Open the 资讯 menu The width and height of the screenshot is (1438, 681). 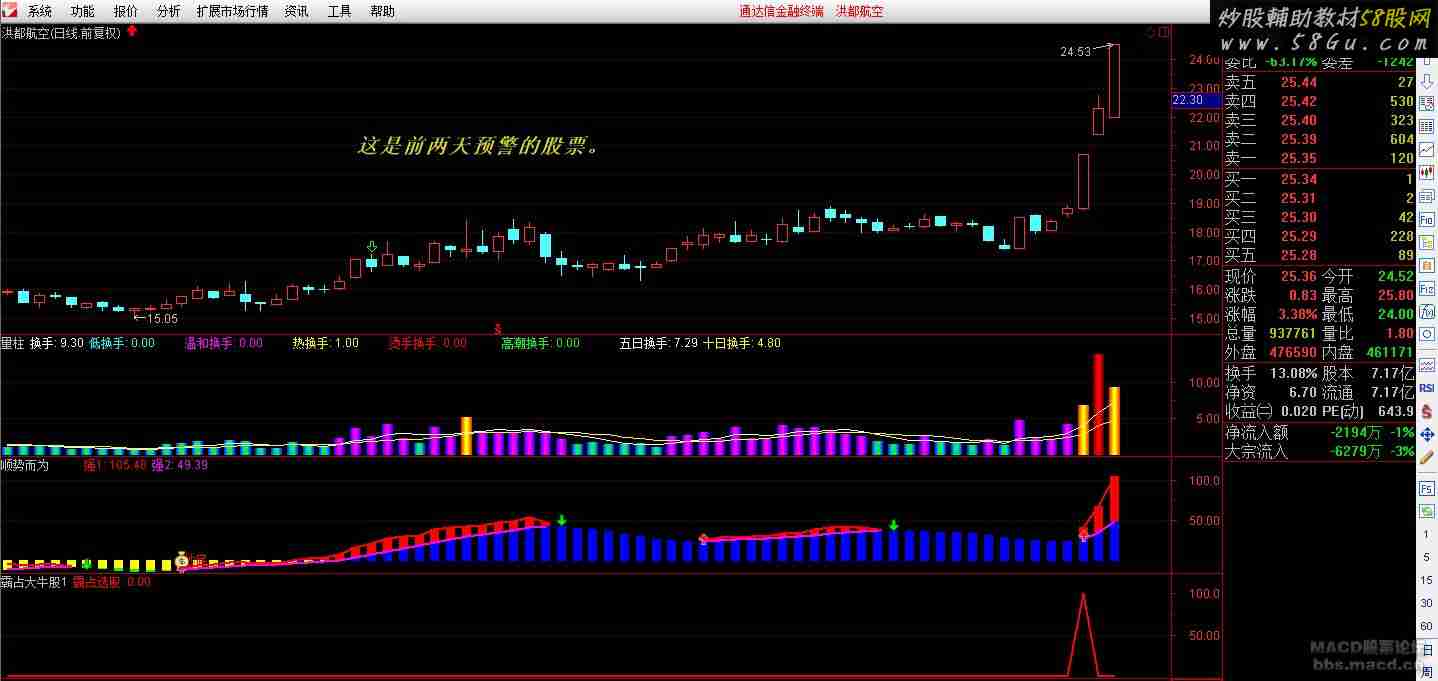(296, 11)
